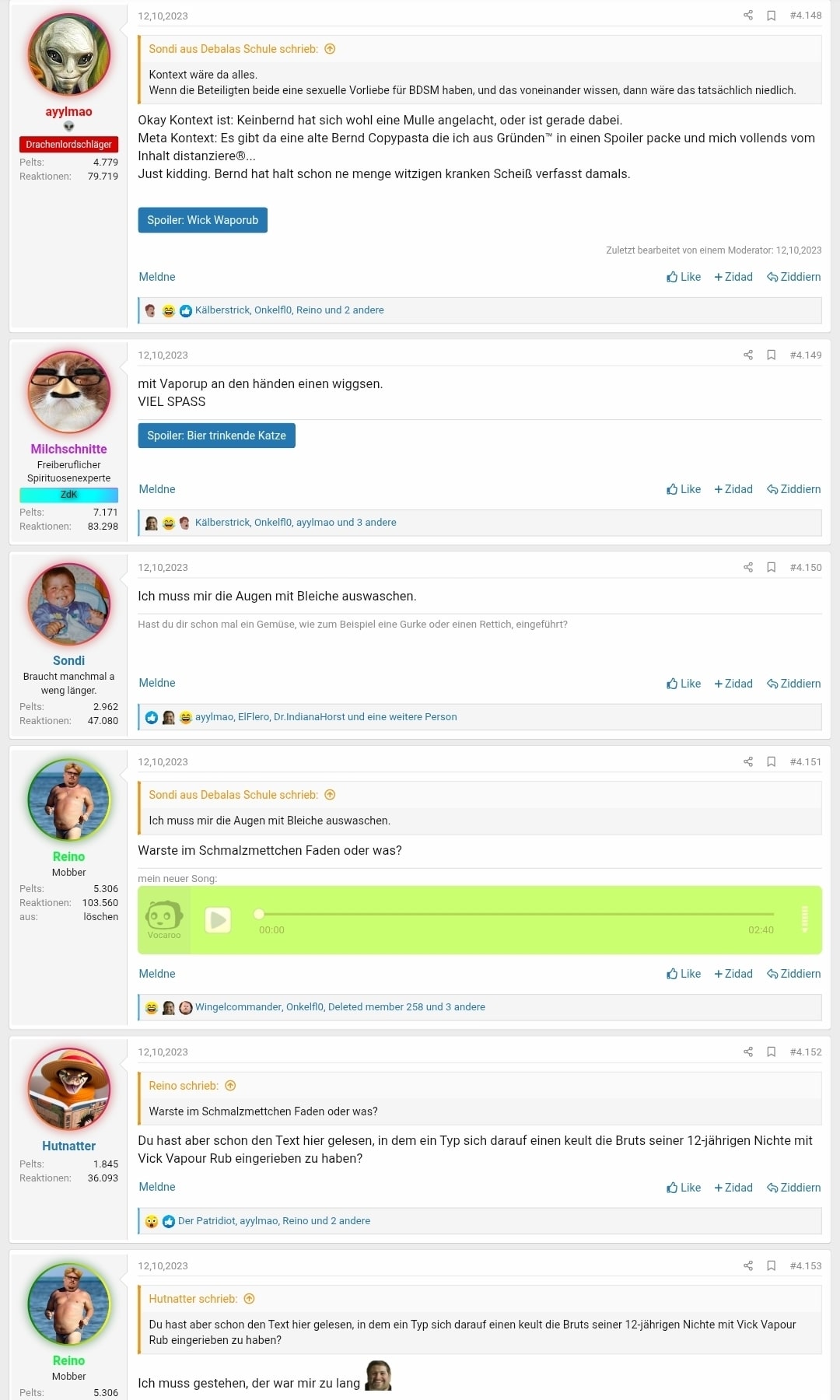This screenshot has width=840, height=1400.
Task: Open Vocaroo player options menu
Action: [804, 919]
